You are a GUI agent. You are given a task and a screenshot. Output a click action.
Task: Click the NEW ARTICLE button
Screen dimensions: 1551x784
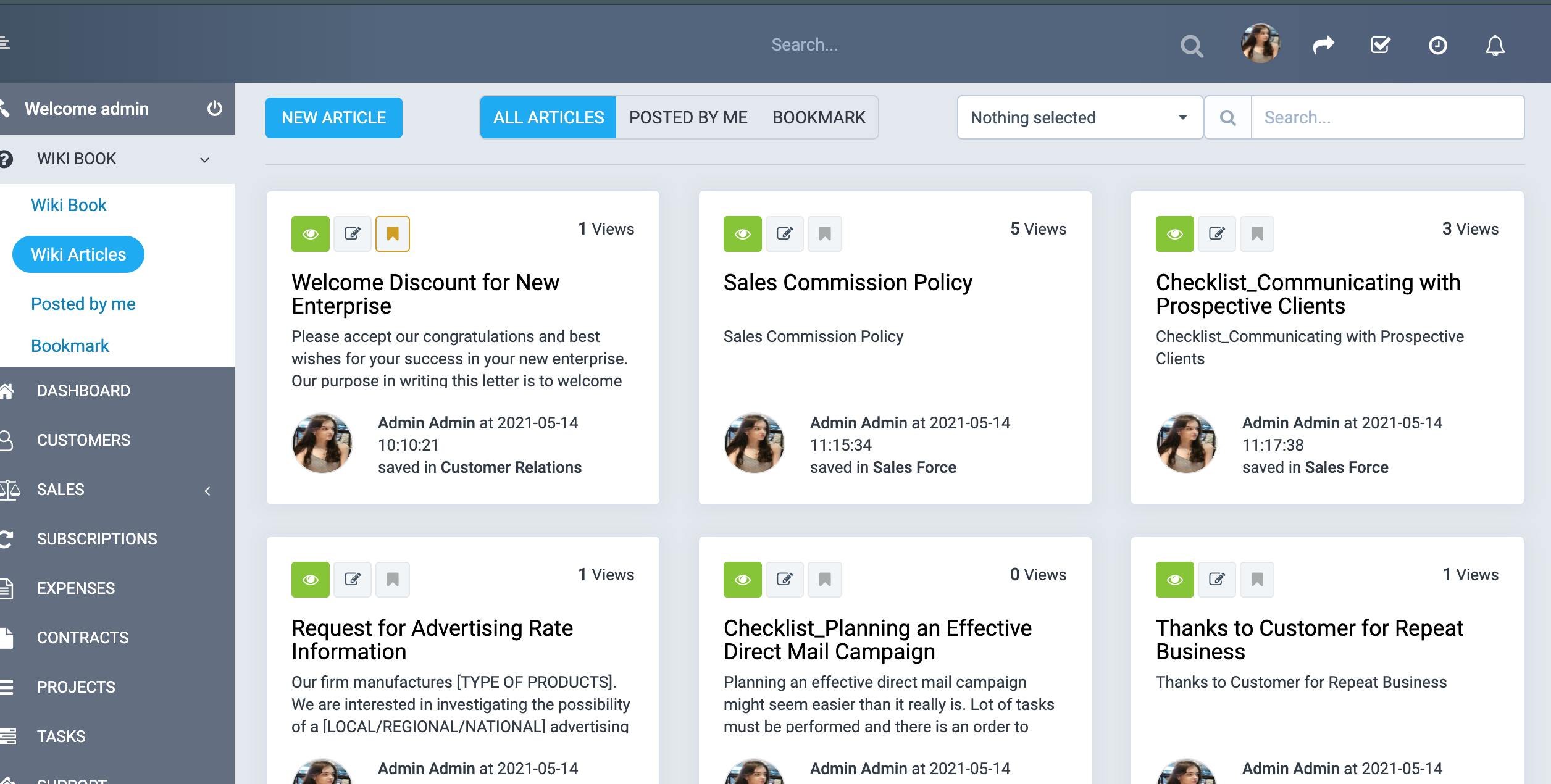pyautogui.click(x=333, y=117)
